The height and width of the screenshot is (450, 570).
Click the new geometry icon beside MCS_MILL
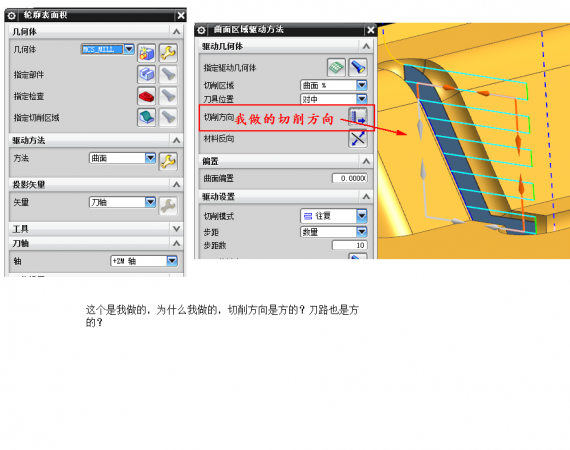[x=146, y=53]
